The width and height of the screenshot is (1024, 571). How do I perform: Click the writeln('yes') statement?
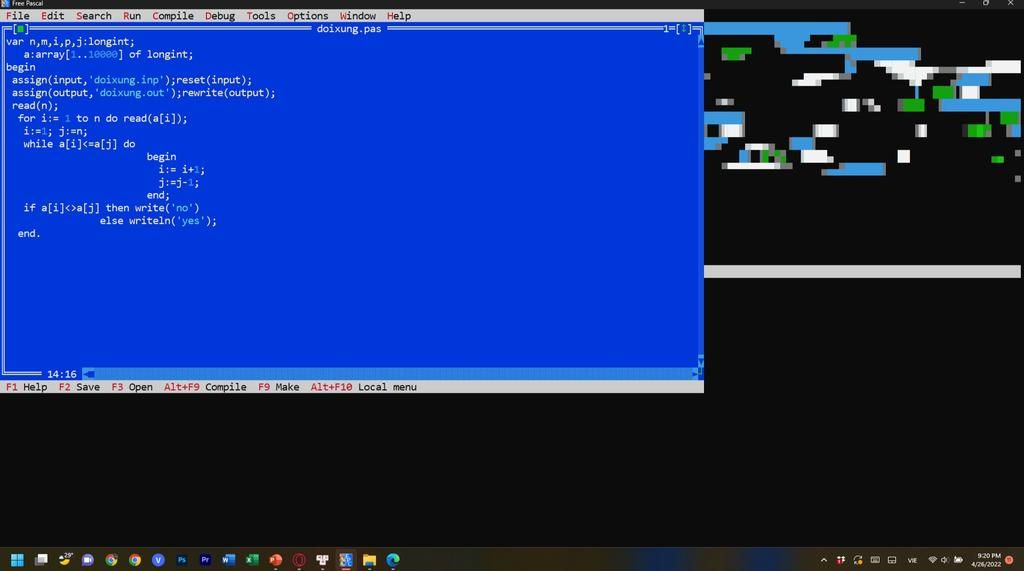[x=173, y=221]
